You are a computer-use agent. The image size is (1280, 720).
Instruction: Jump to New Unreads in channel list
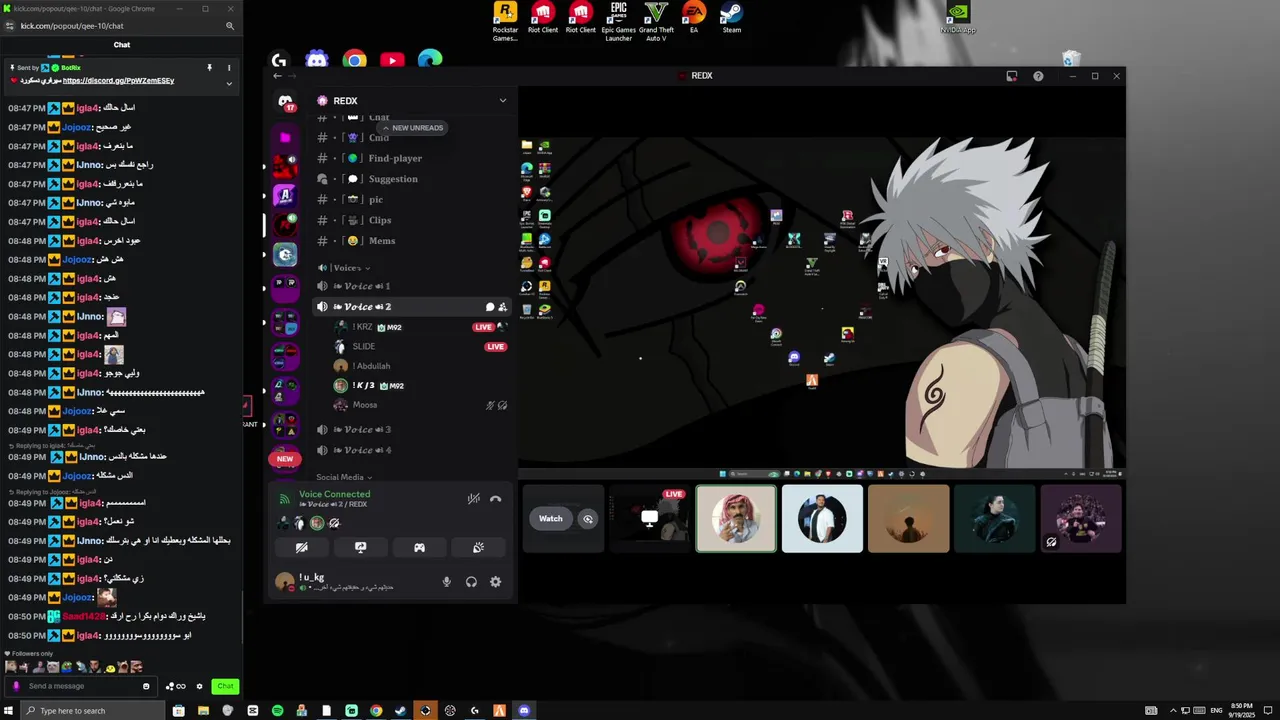pyautogui.click(x=412, y=128)
